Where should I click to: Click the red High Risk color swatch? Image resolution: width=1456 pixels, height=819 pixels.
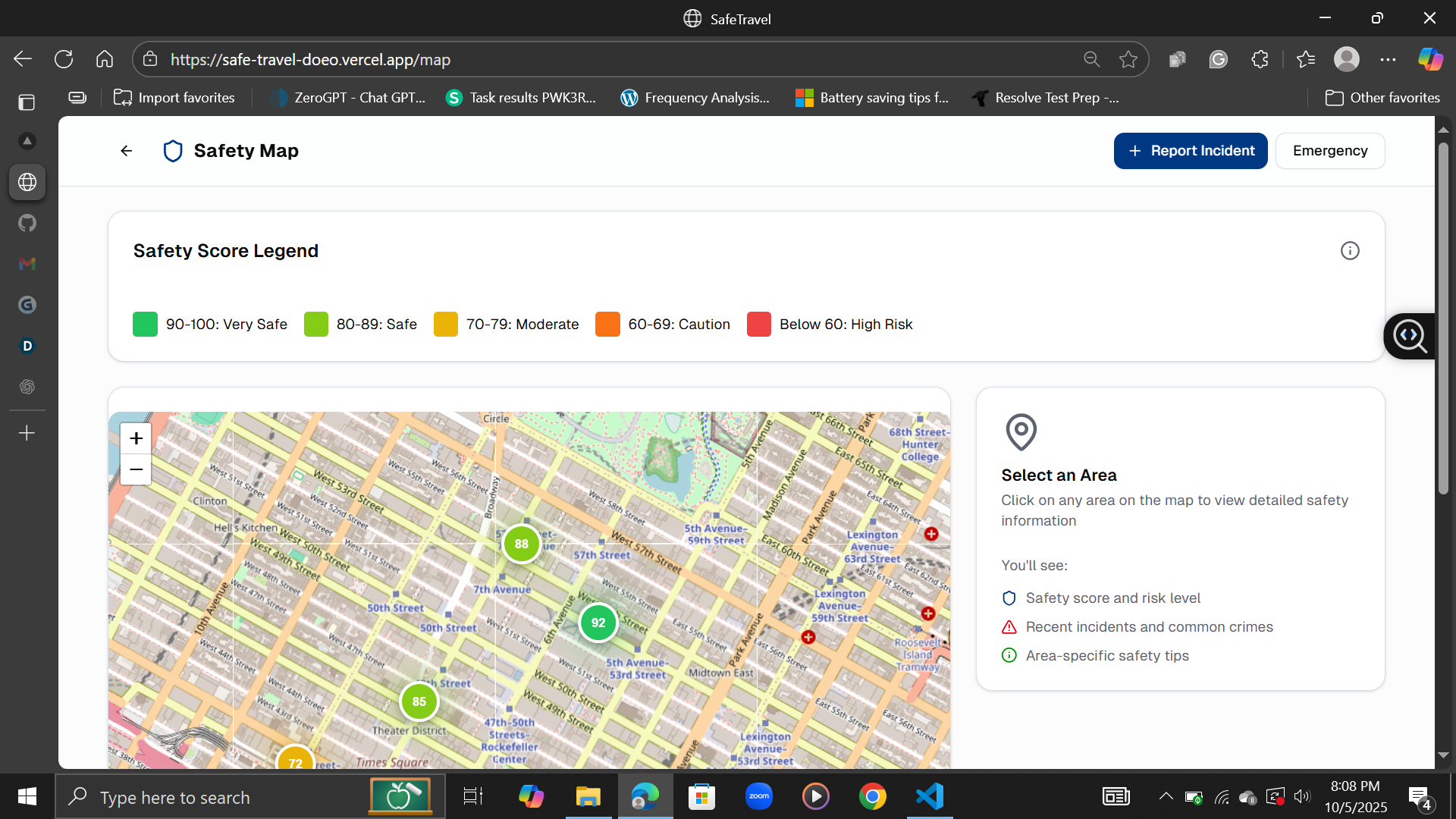coord(759,325)
